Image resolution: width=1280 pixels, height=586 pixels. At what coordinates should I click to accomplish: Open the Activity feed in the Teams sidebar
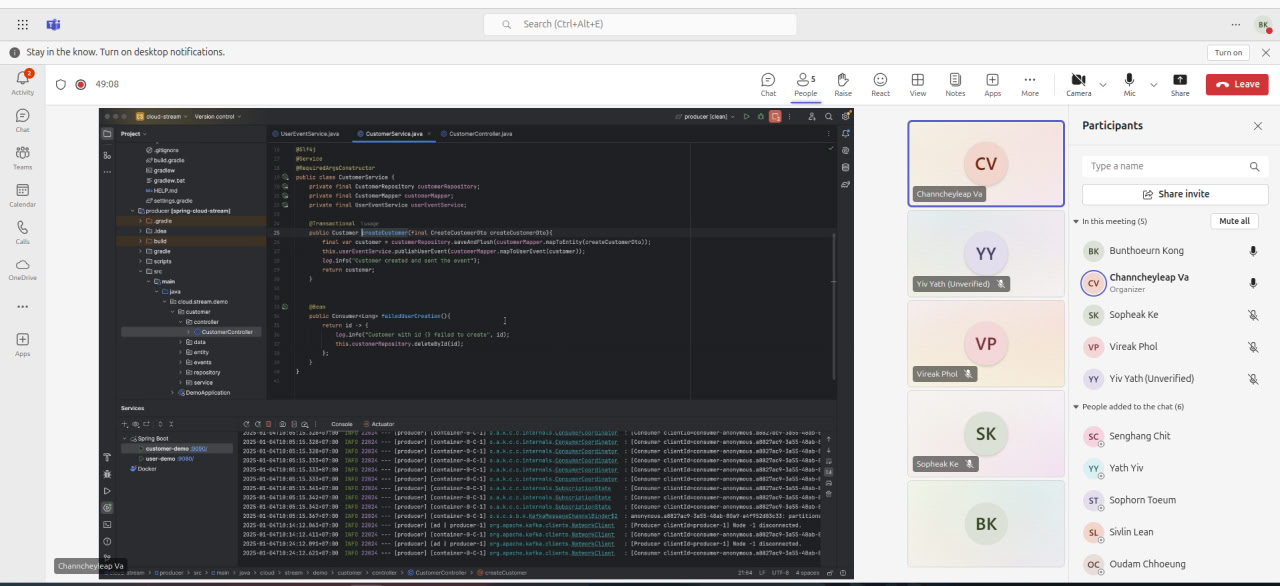click(22, 82)
